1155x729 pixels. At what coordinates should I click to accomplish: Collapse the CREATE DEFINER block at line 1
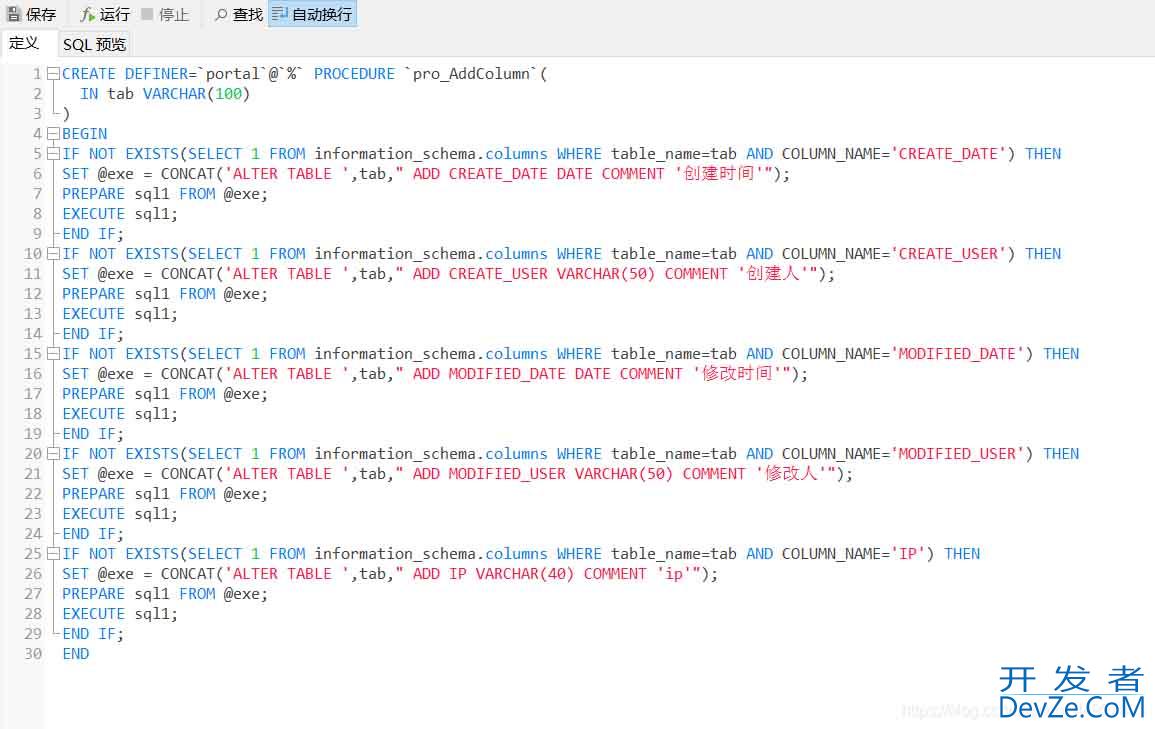[x=53, y=74]
